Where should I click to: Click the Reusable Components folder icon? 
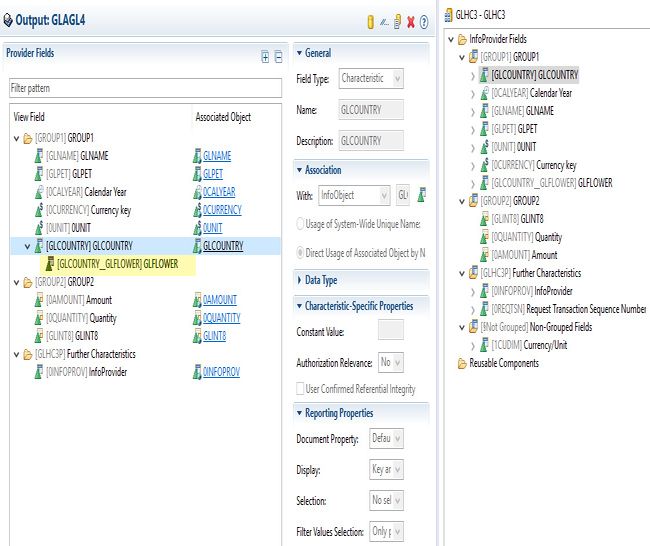(462, 364)
